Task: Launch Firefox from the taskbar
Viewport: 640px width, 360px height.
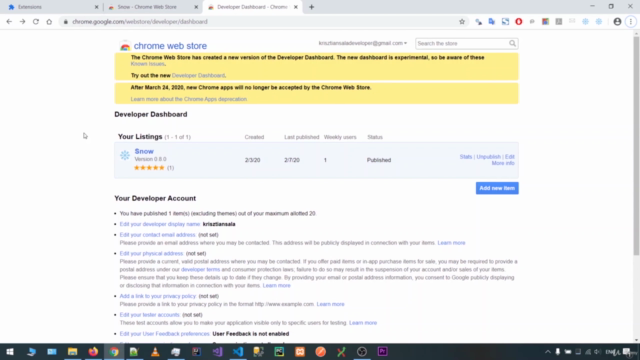Action: [93, 351]
